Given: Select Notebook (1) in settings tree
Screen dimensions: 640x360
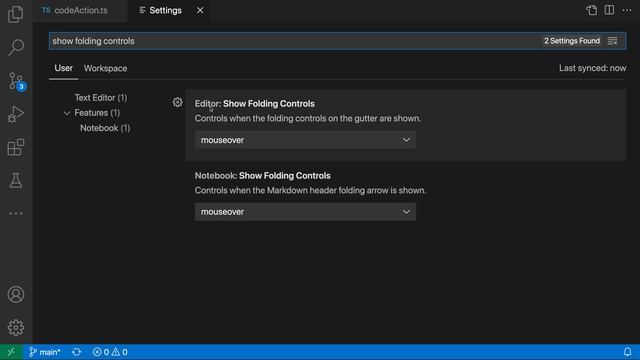Looking at the screenshot, I should click(x=105, y=128).
